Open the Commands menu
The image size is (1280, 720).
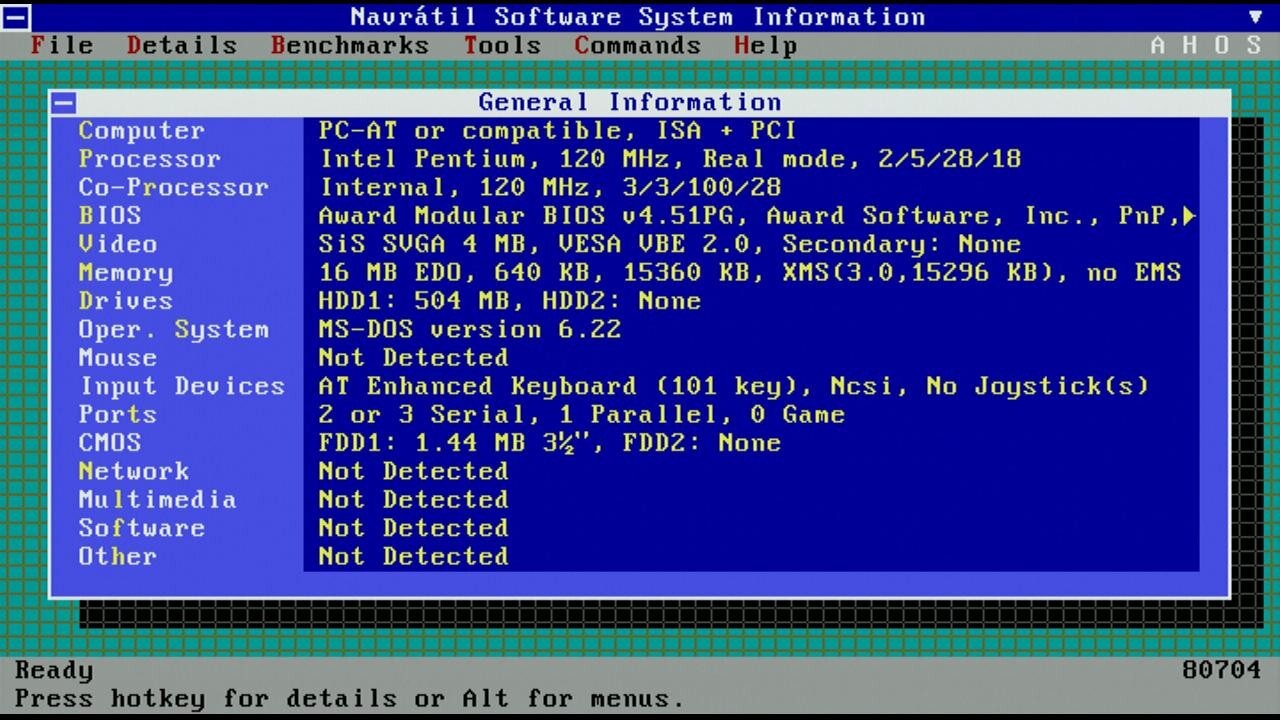pyautogui.click(x=638, y=45)
